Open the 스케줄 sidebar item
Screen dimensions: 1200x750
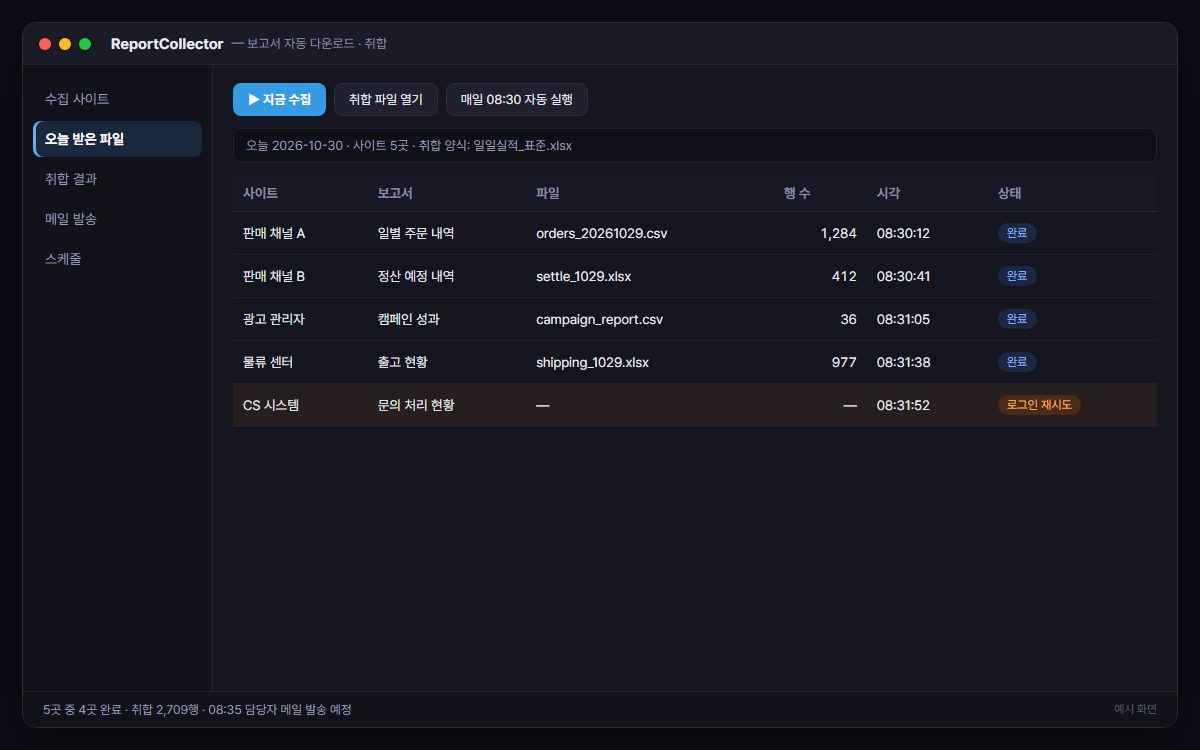coord(118,259)
